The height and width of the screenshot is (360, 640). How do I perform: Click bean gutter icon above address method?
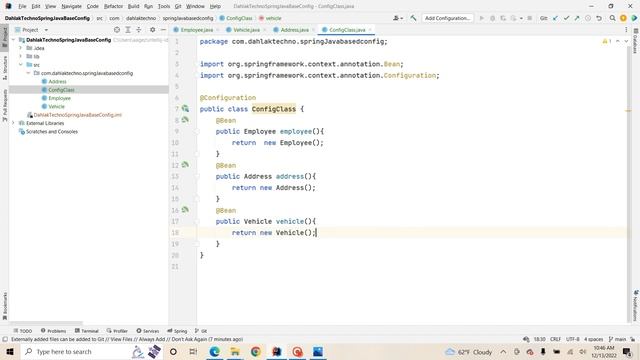185,164
